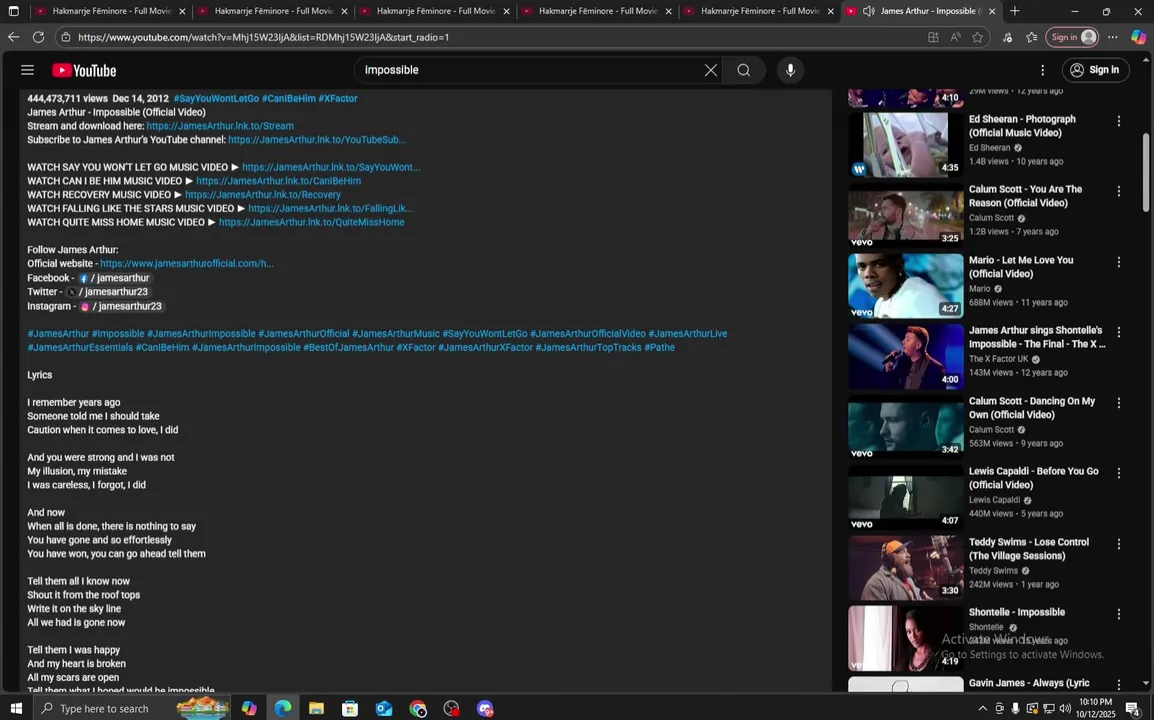
Task: Click the #Pathe hashtag
Action: (659, 347)
